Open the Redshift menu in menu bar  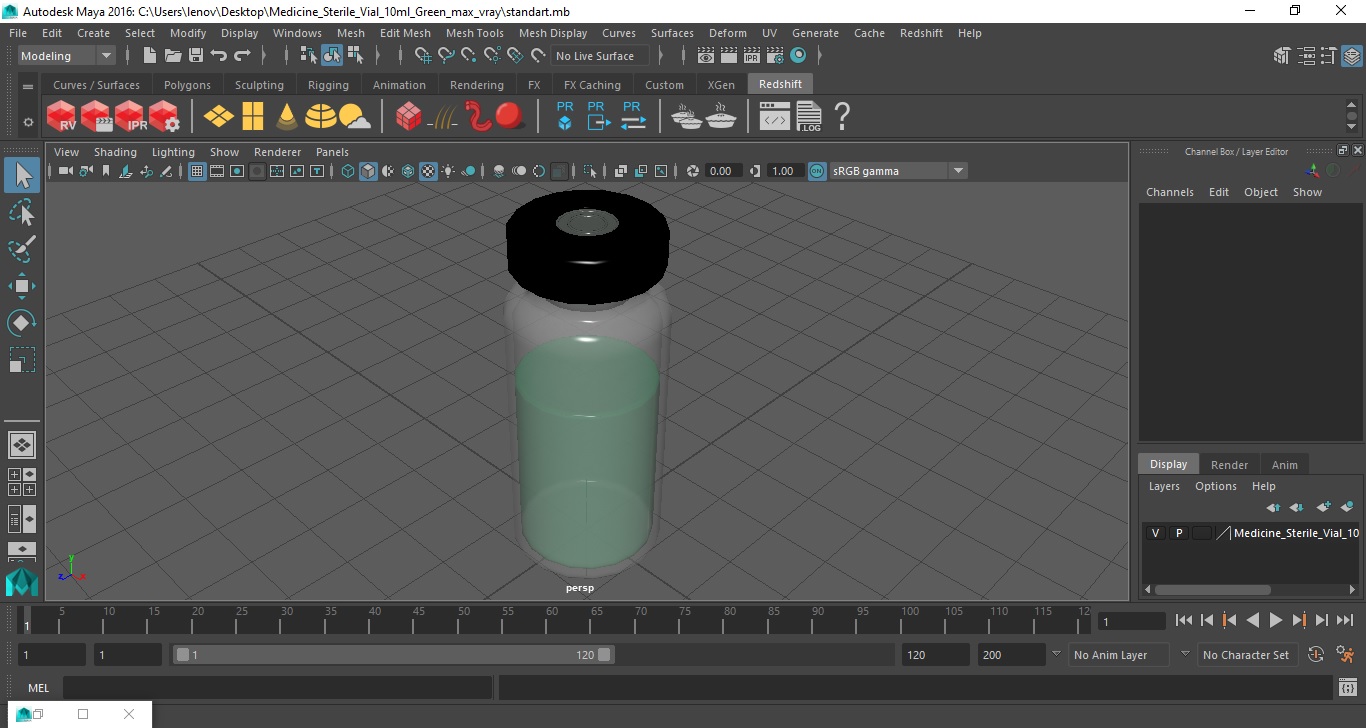921,33
